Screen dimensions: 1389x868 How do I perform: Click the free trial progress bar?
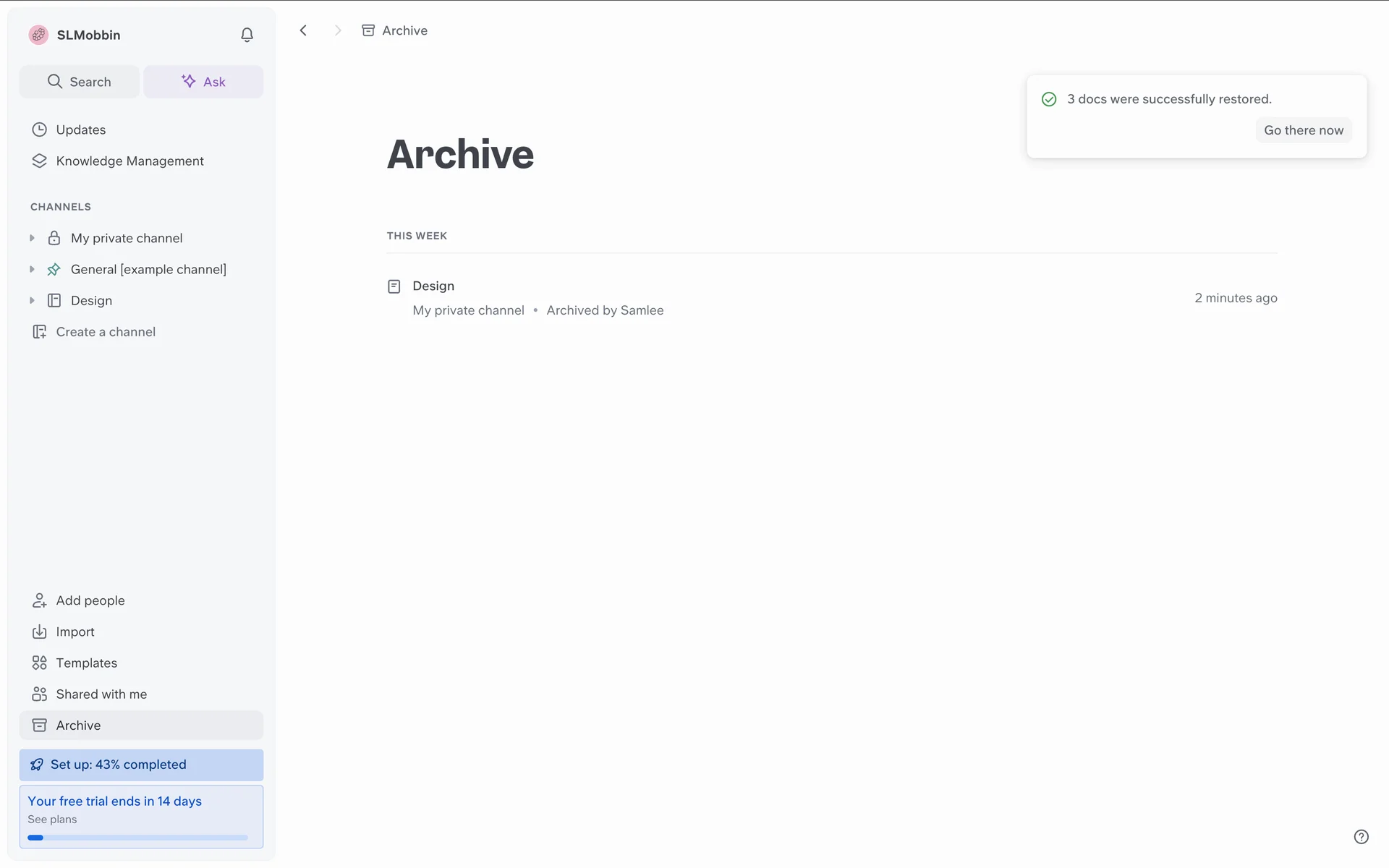coord(137,838)
